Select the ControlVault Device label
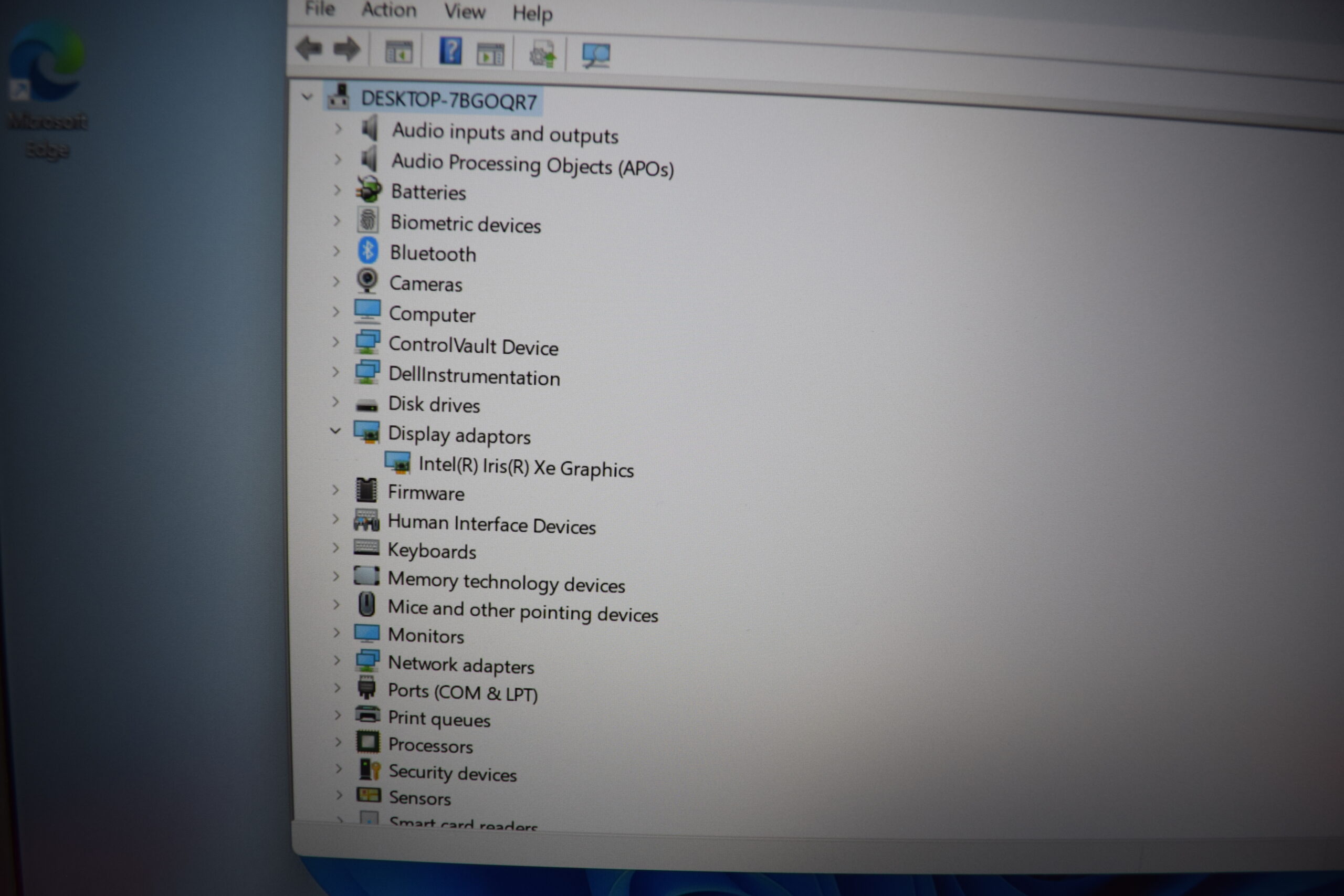 [x=473, y=346]
